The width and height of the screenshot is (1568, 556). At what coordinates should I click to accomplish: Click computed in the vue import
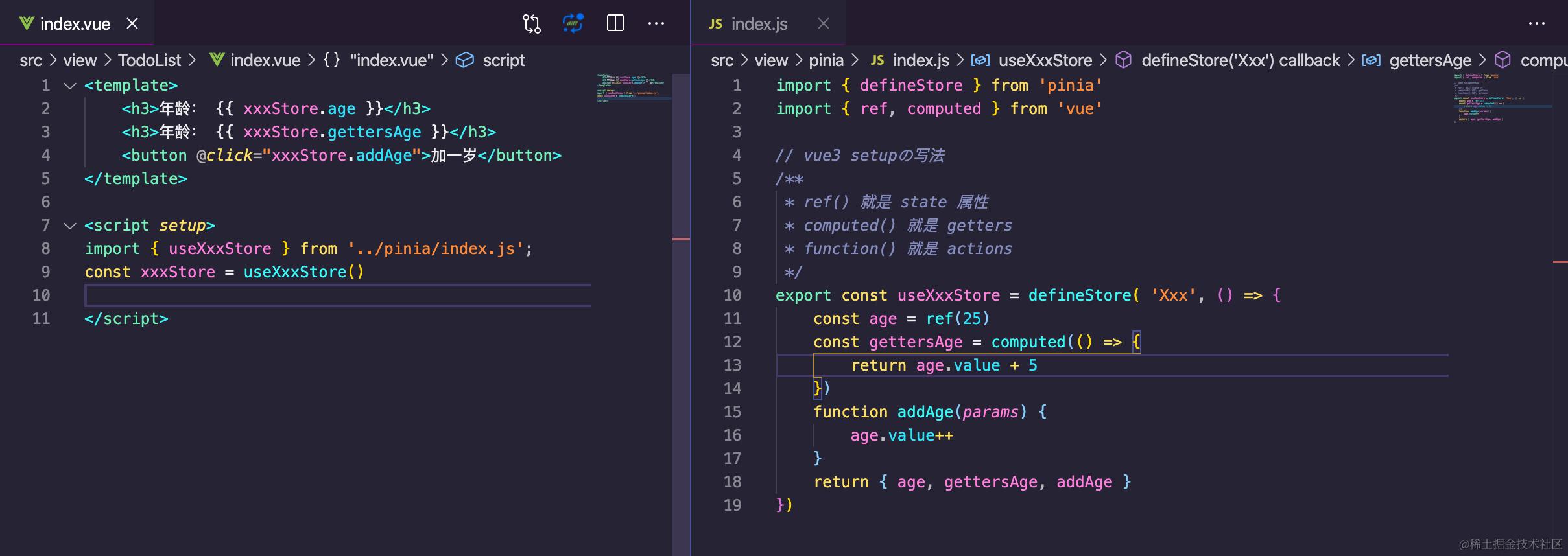944,109
